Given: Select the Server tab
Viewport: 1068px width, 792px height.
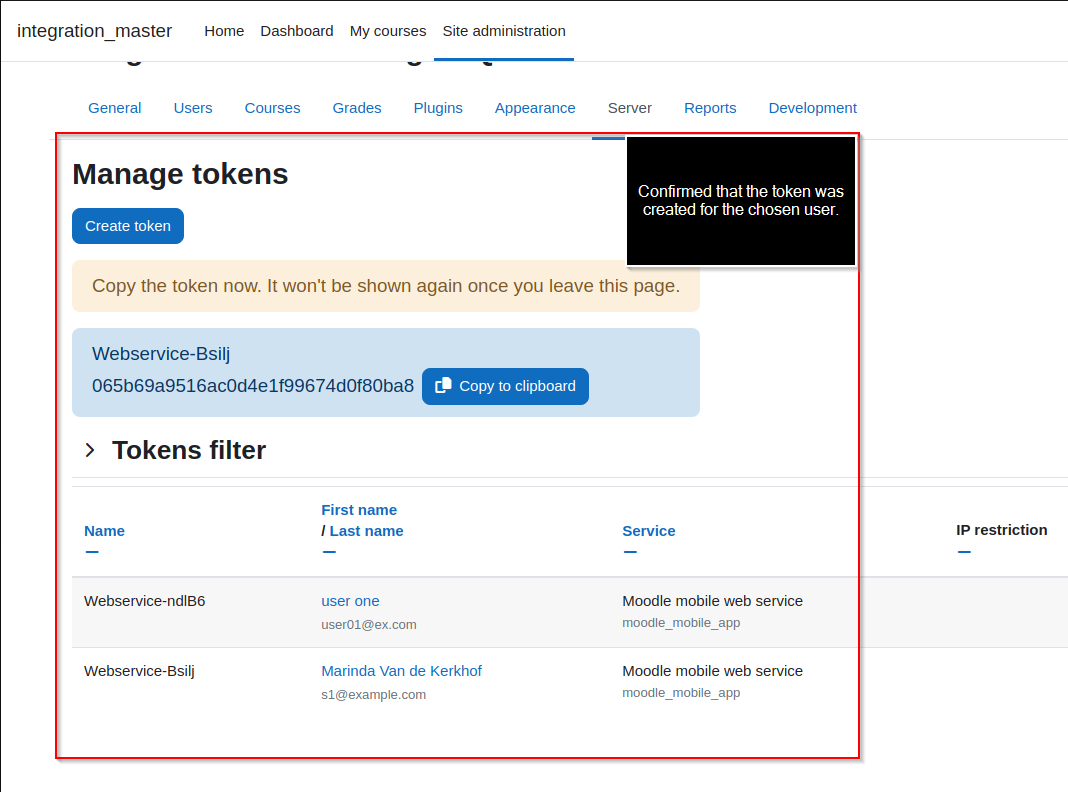Looking at the screenshot, I should 629,108.
